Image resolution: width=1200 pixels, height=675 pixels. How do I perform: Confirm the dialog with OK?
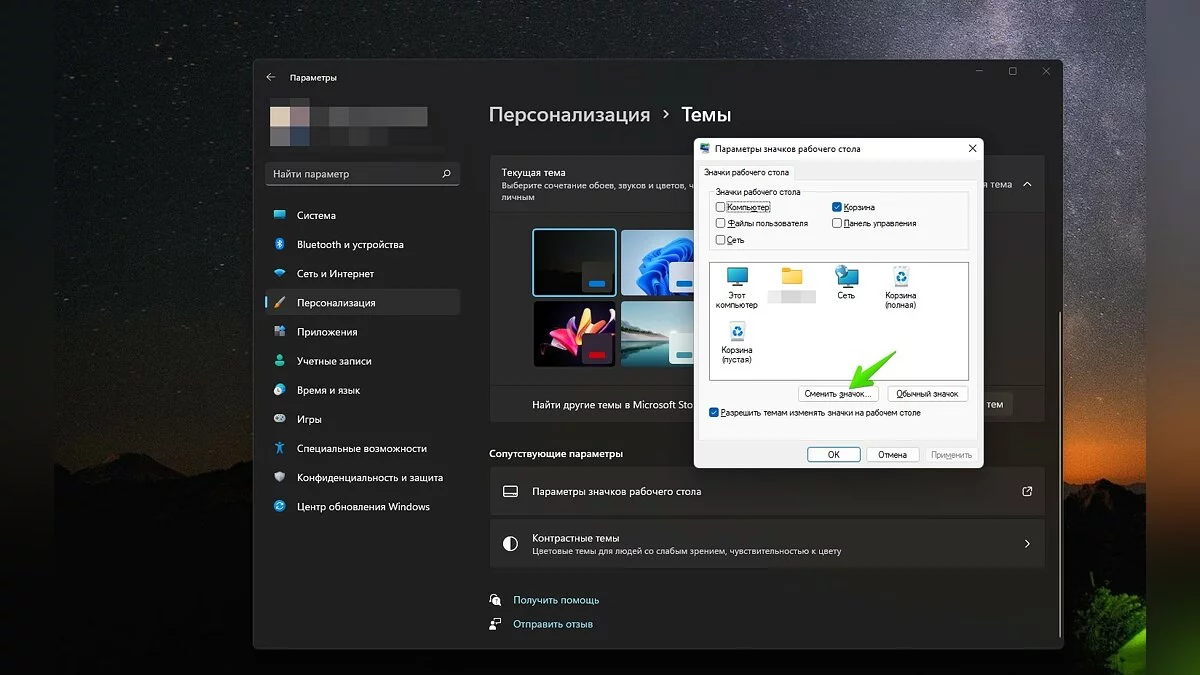[x=834, y=454]
